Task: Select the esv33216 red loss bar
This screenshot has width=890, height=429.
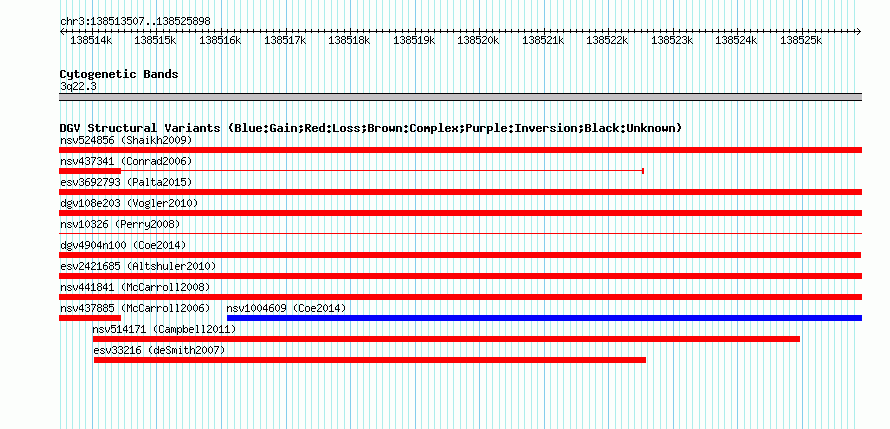Action: pyautogui.click(x=370, y=360)
